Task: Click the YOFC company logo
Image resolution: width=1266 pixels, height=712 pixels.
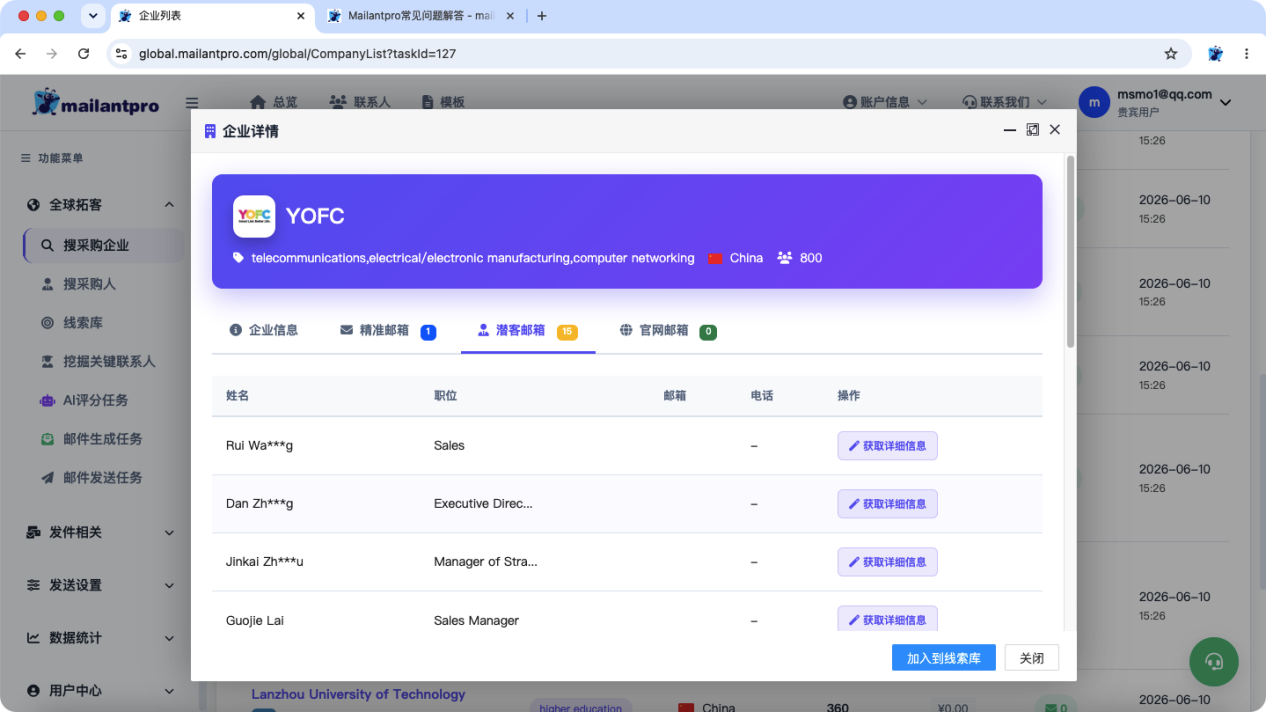Action: (x=254, y=216)
